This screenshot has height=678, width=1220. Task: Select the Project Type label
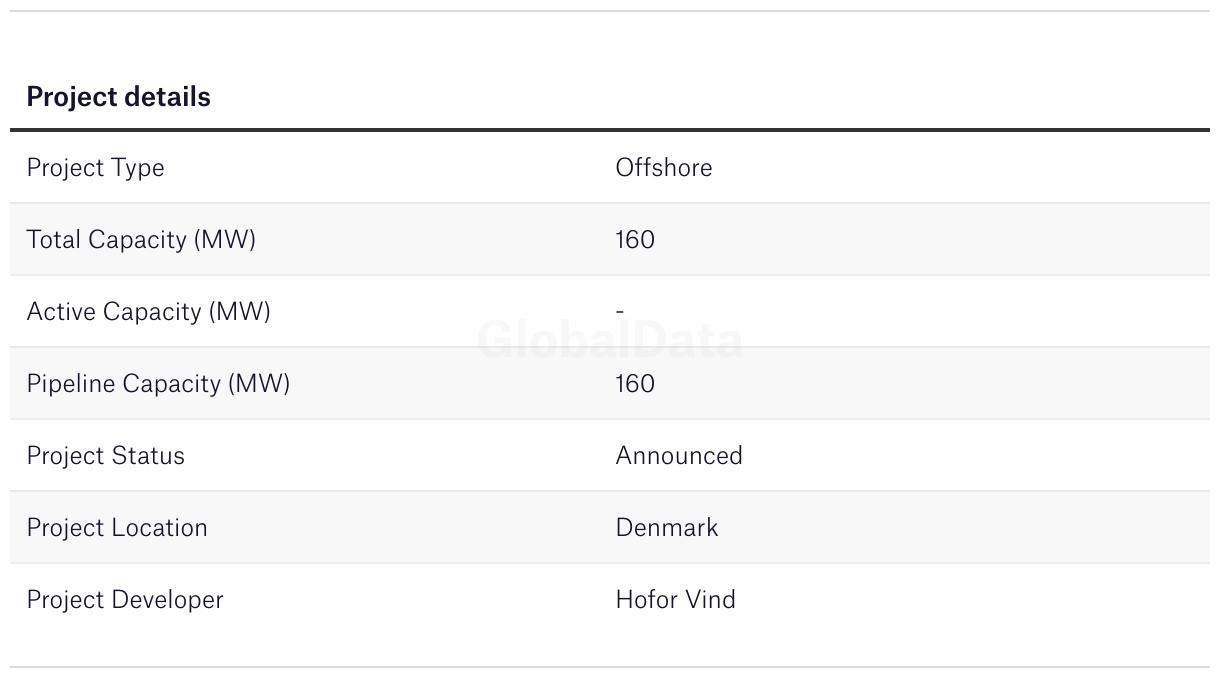95,168
